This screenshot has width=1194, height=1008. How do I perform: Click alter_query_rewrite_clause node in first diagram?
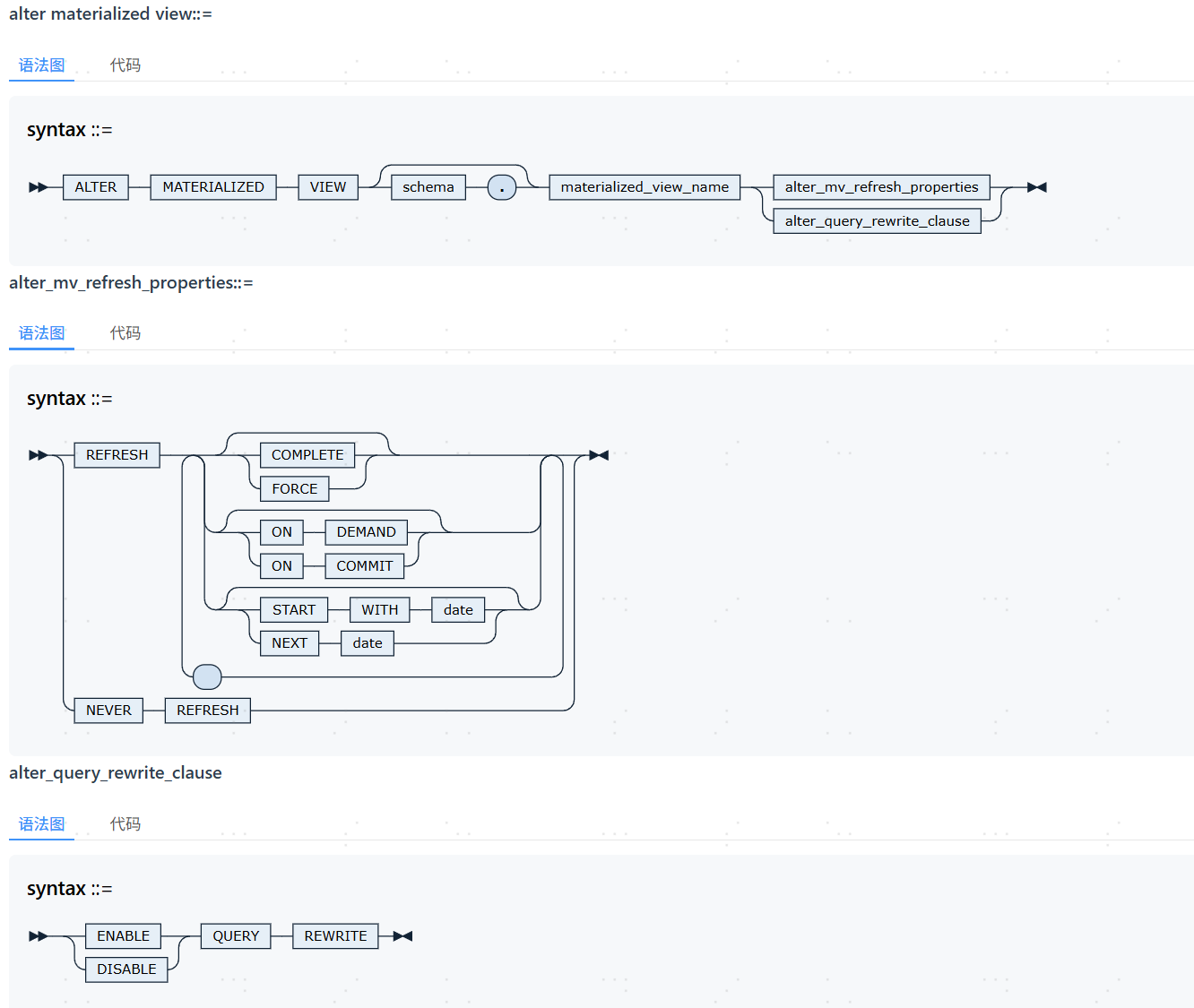pos(878,221)
